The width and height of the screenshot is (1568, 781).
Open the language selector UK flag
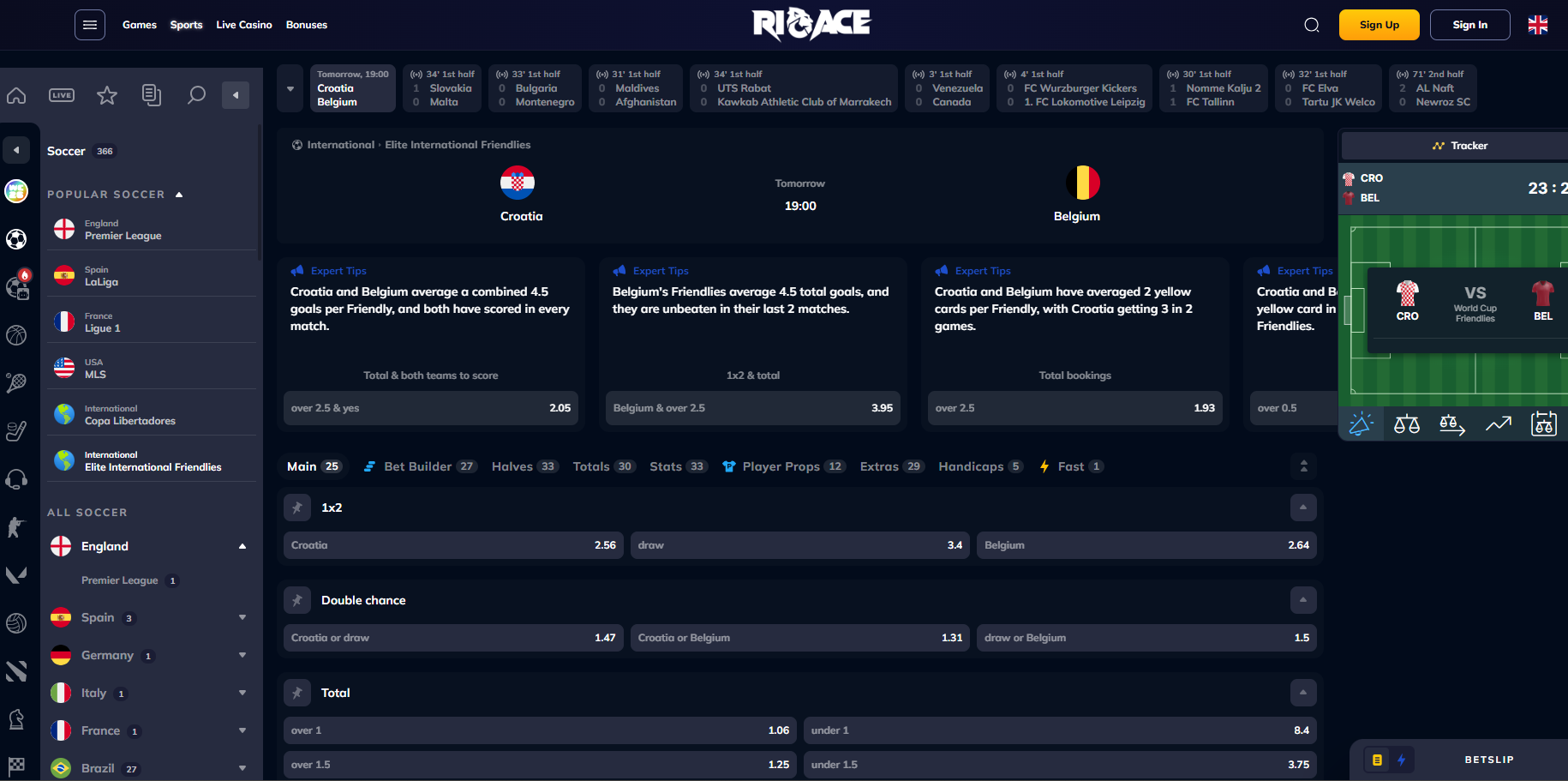[x=1538, y=25]
